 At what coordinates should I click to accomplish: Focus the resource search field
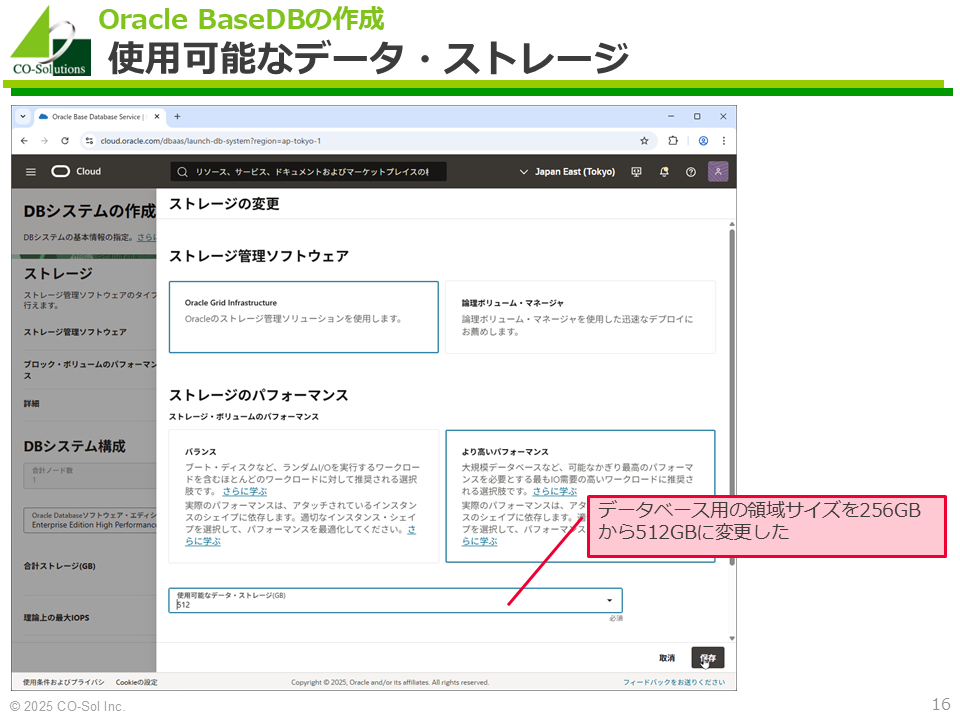click(x=308, y=172)
